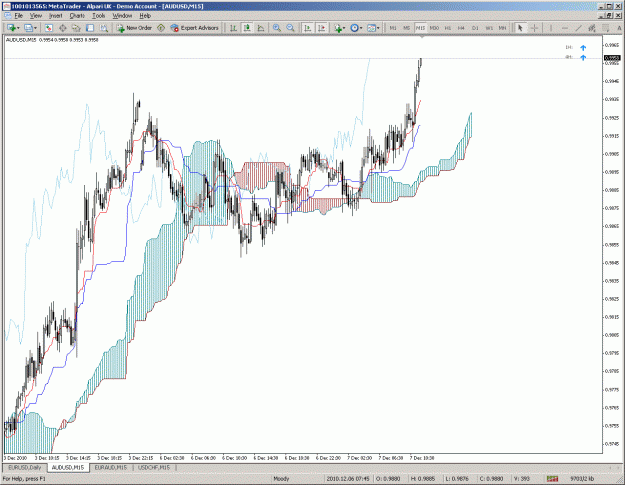The image size is (625, 485).
Task: Select the H1 timeframe button
Action: tap(448, 28)
